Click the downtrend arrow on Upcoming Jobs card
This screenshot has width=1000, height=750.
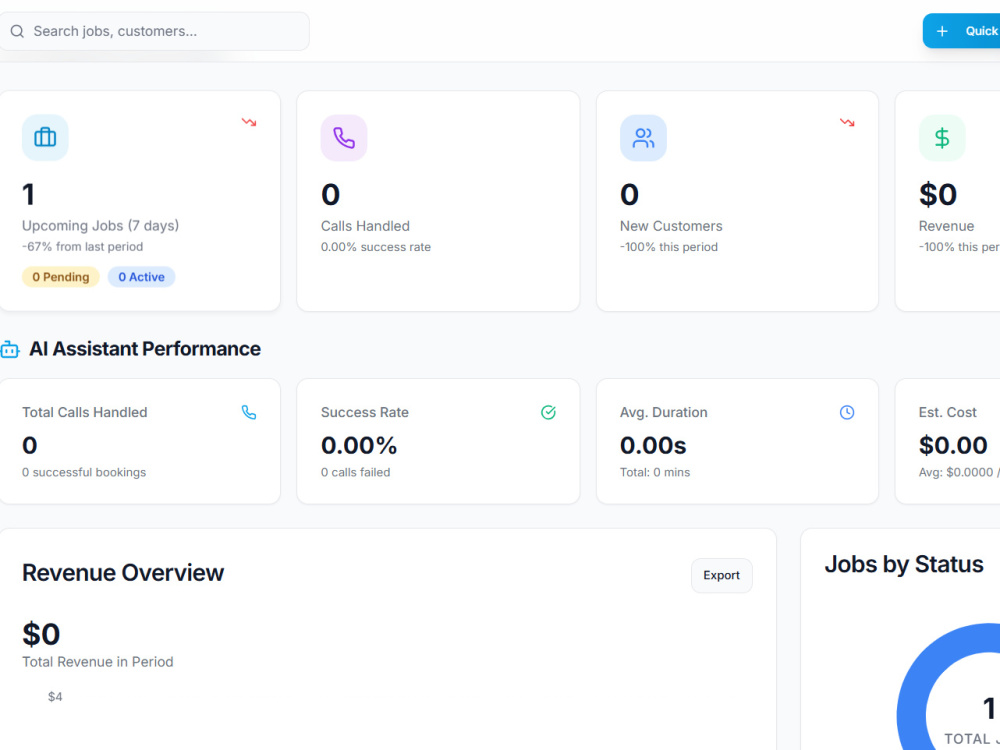(249, 122)
